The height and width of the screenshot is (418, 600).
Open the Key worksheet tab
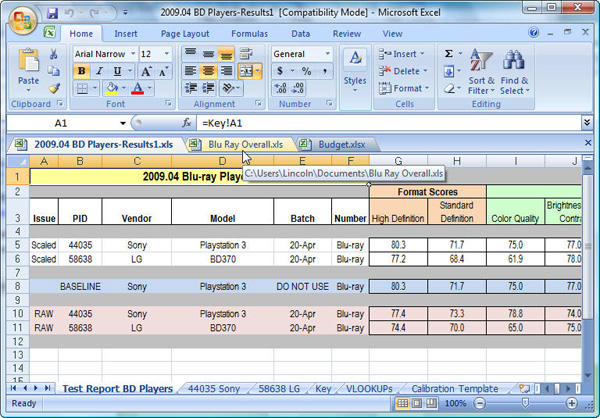324,388
